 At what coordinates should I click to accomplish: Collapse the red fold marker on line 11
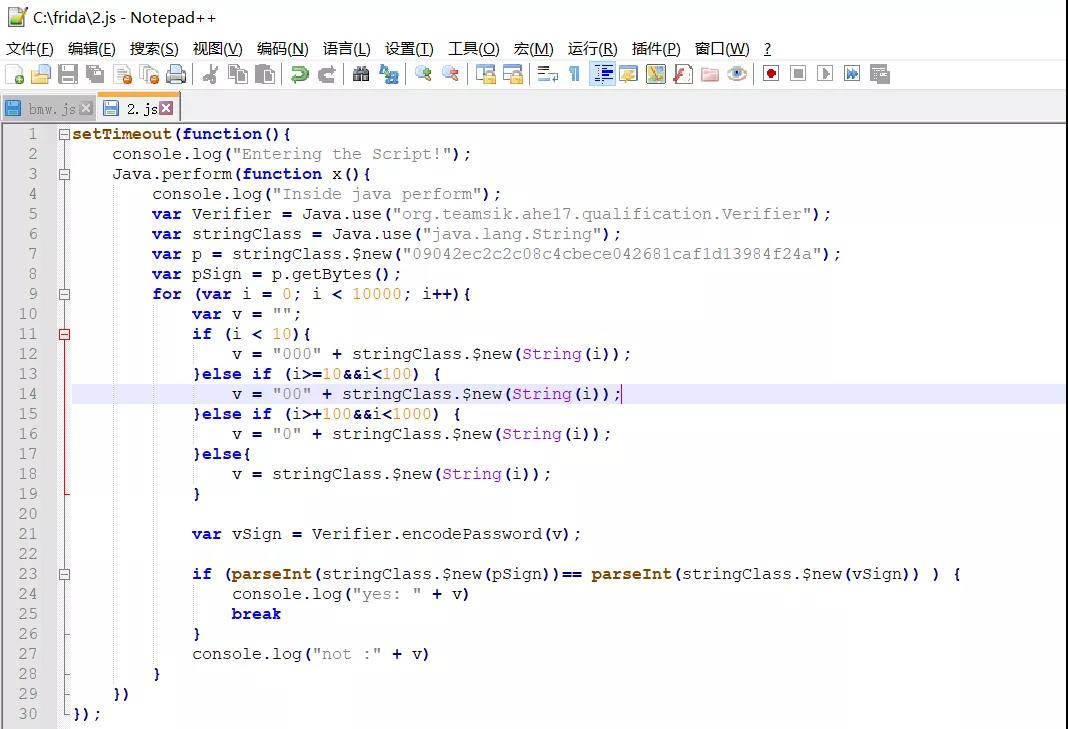[x=64, y=335]
